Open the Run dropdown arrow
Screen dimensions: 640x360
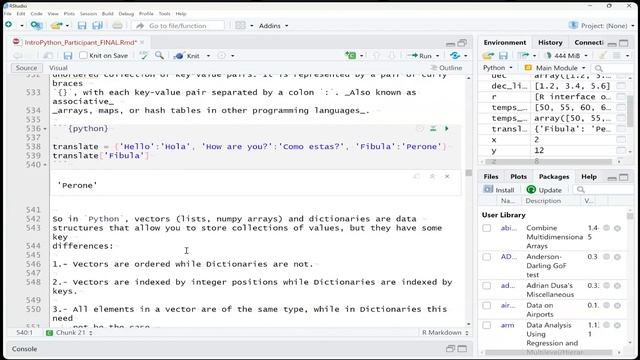pos(438,56)
